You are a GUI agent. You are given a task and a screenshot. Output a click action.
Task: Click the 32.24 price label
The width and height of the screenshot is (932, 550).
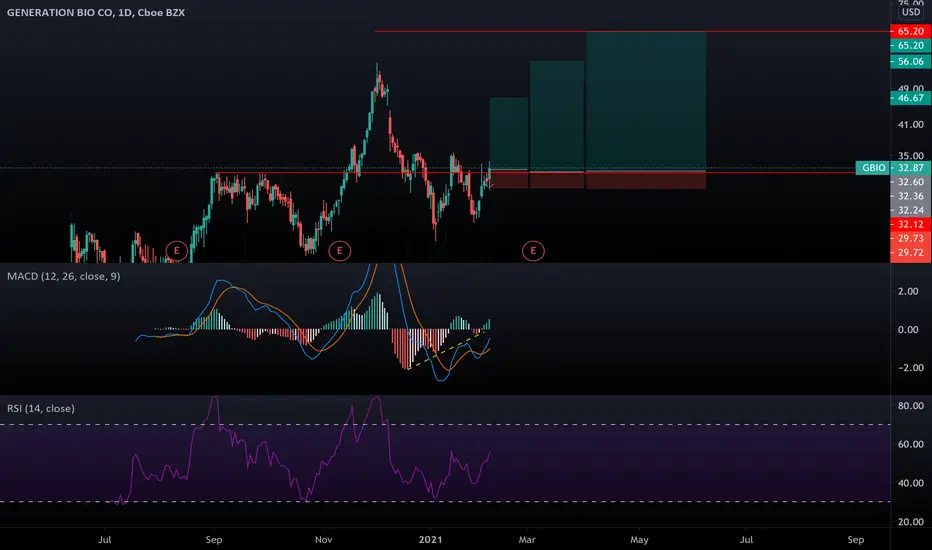(911, 210)
